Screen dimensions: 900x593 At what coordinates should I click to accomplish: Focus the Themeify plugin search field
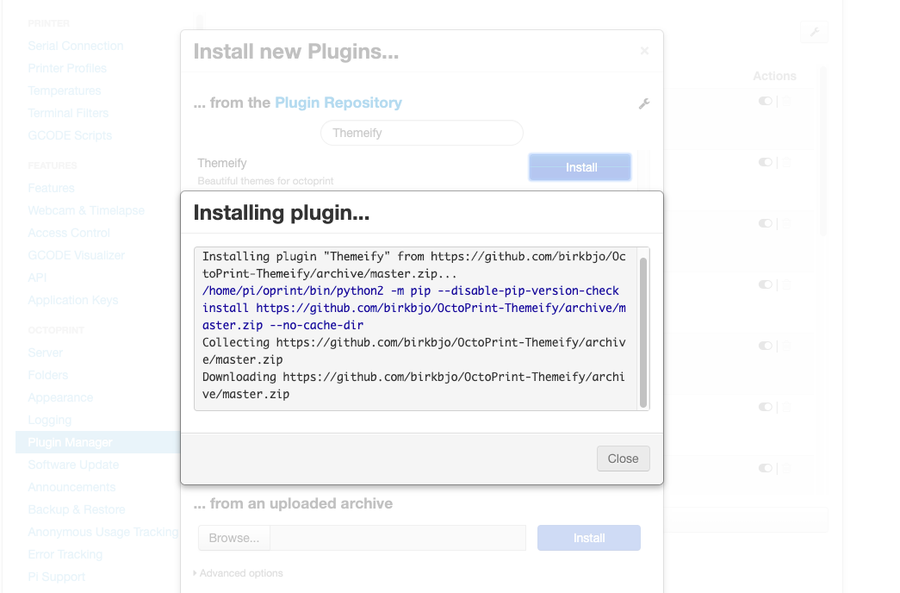pyautogui.click(x=421, y=132)
